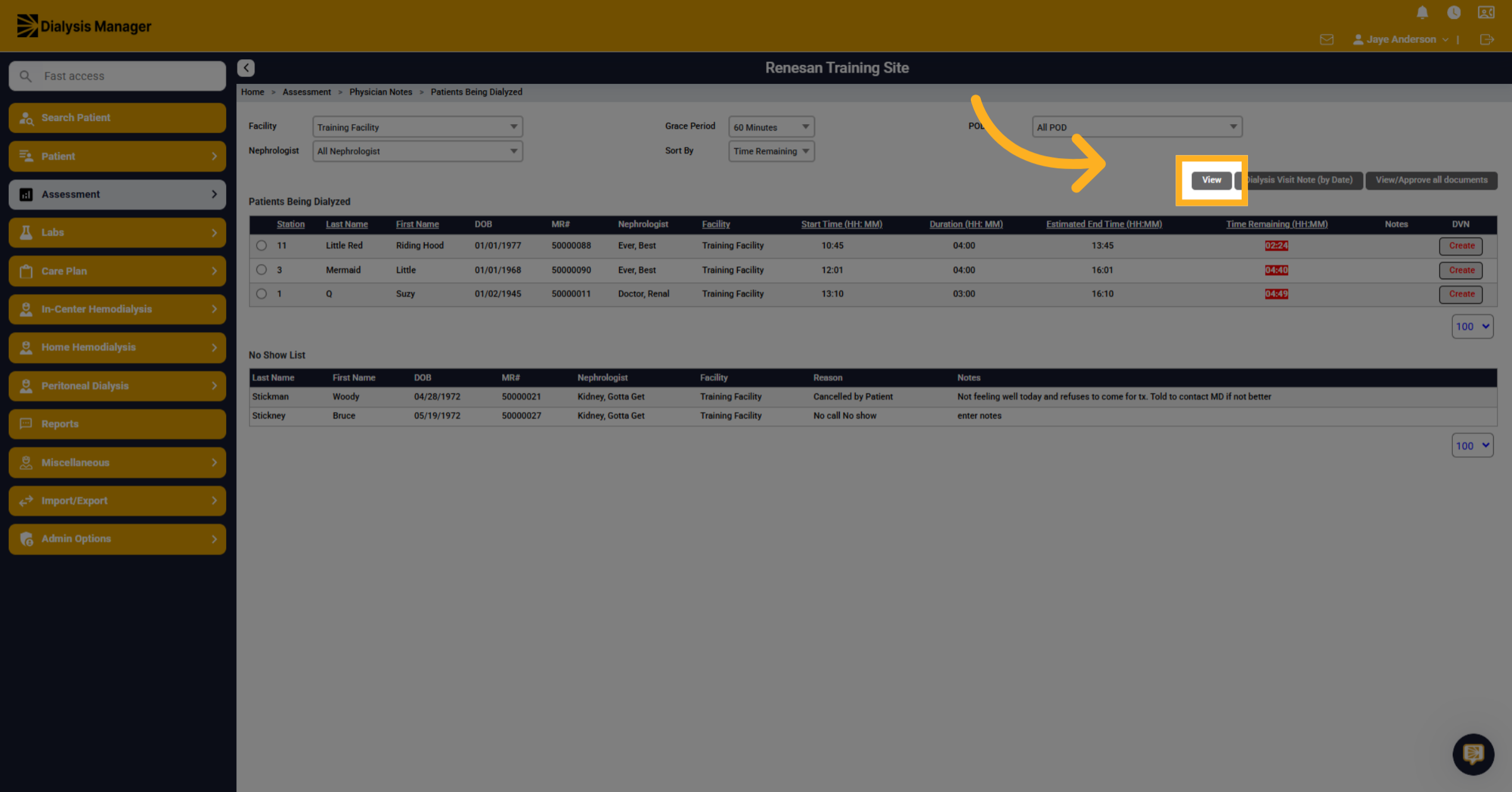Open the clock history icon
This screenshot has height=792, width=1512.
(x=1453, y=13)
